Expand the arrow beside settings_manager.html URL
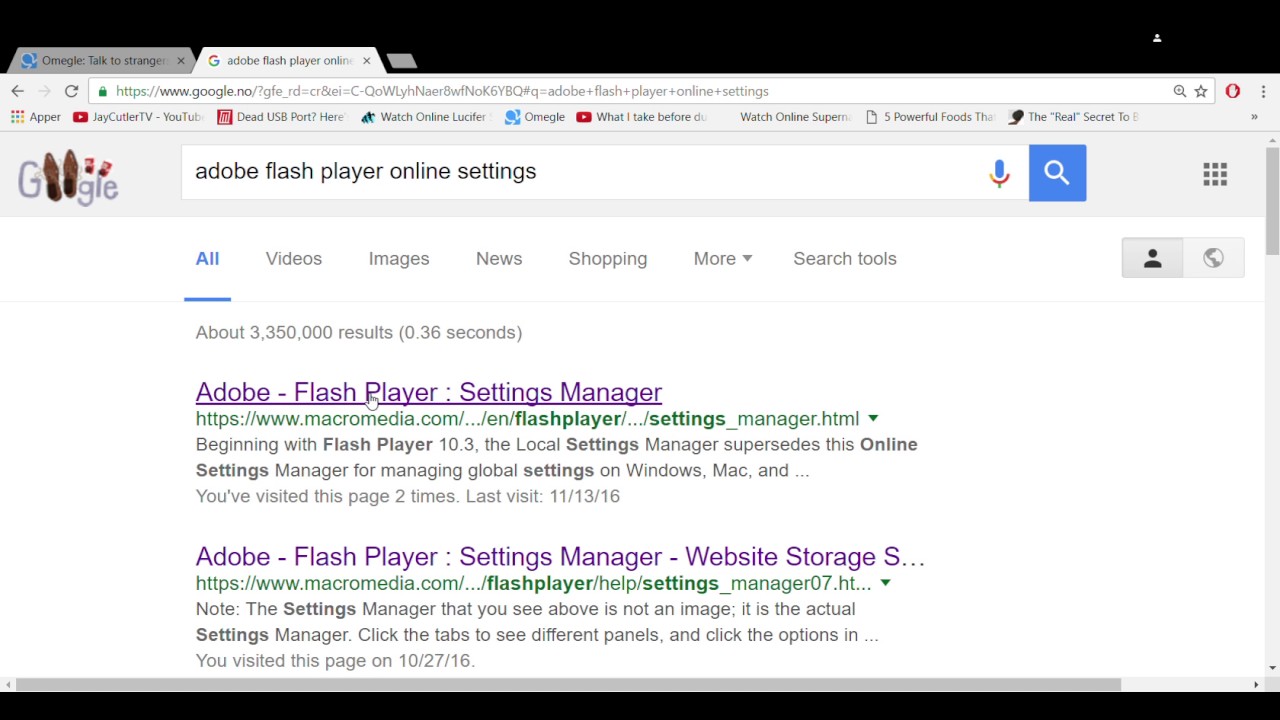Screen dimensions: 1280x720 click(x=873, y=419)
